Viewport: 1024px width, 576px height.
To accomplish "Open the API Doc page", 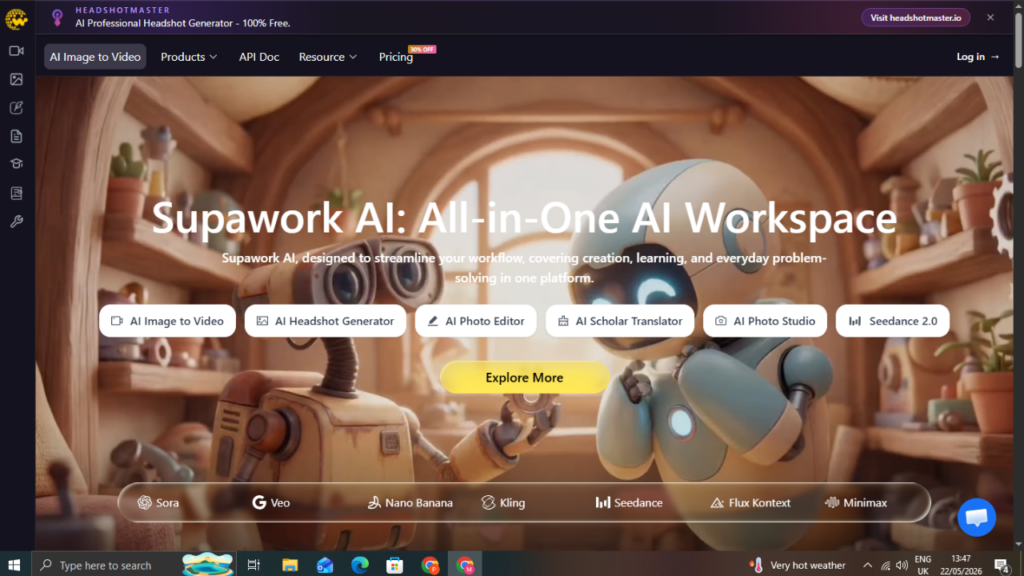I will 259,57.
